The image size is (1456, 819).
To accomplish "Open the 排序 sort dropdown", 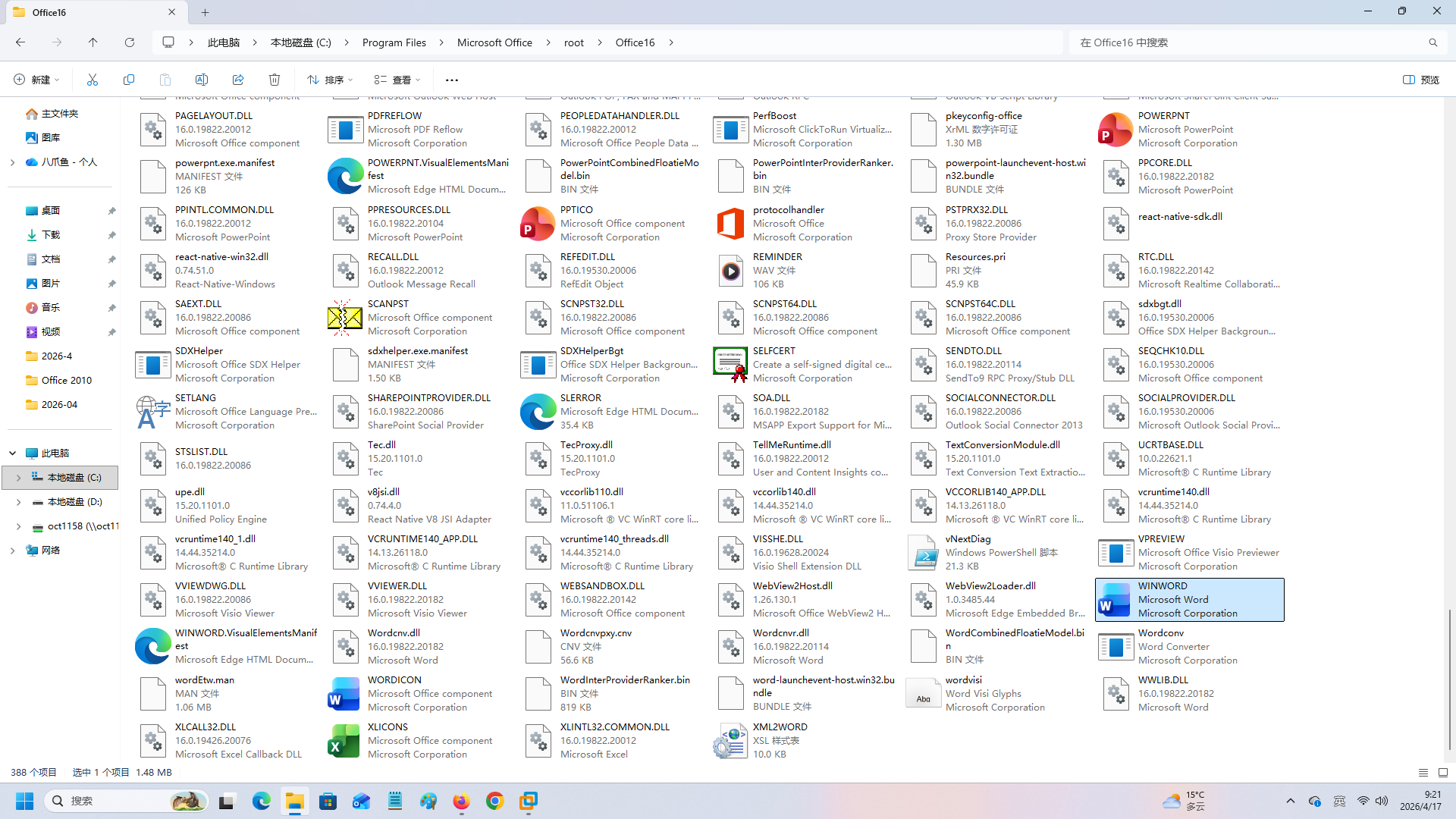I will pyautogui.click(x=330, y=80).
